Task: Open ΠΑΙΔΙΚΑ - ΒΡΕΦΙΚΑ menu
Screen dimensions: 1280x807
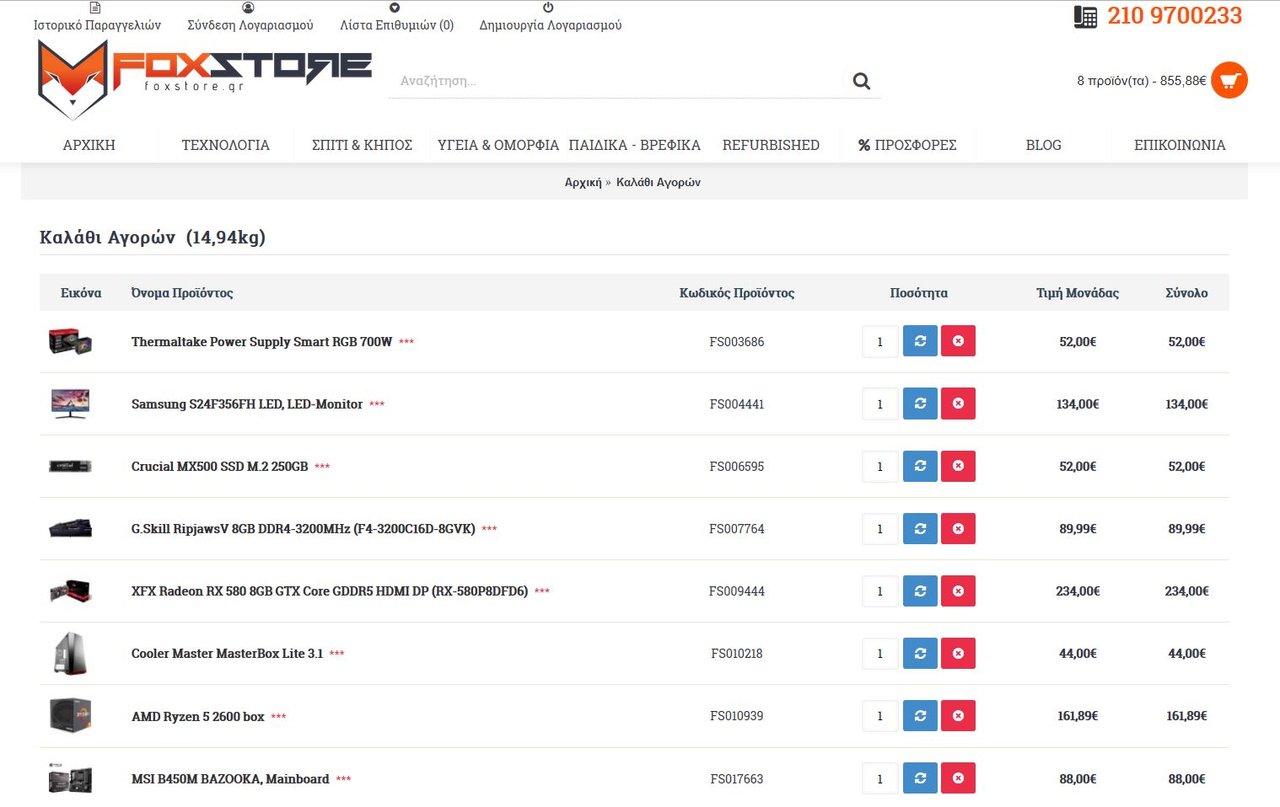Action: pos(634,145)
